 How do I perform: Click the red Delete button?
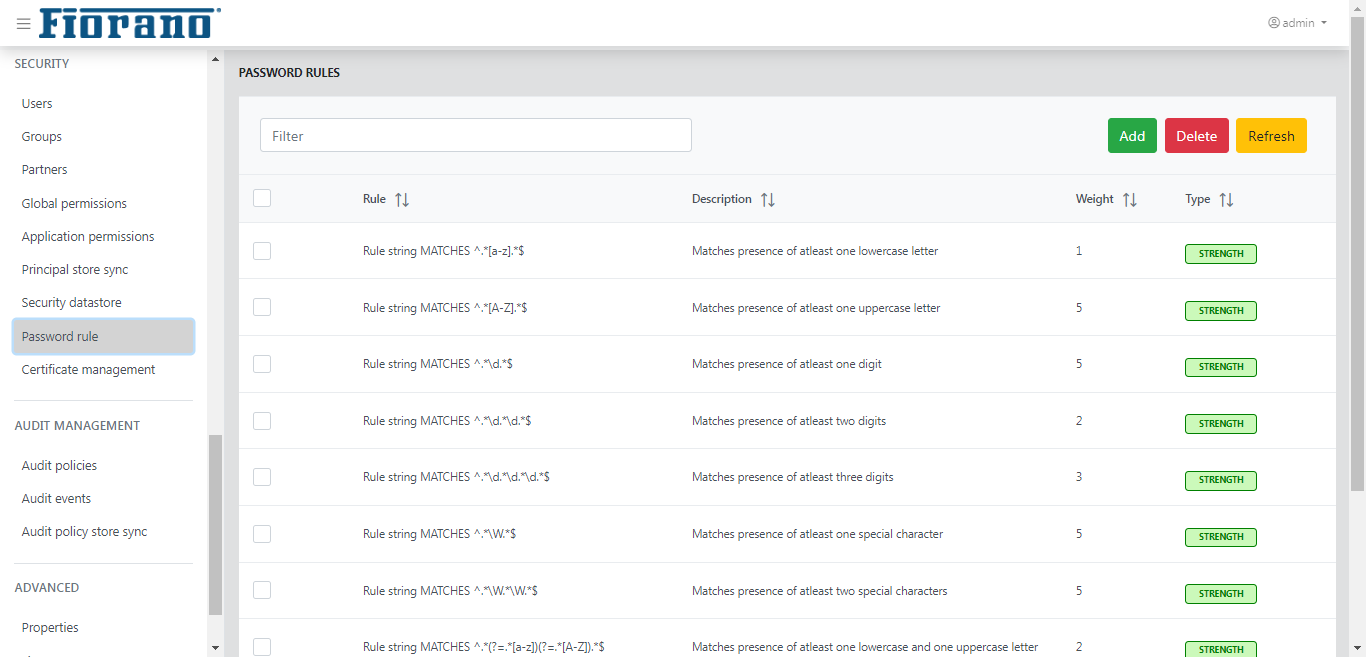(1196, 136)
